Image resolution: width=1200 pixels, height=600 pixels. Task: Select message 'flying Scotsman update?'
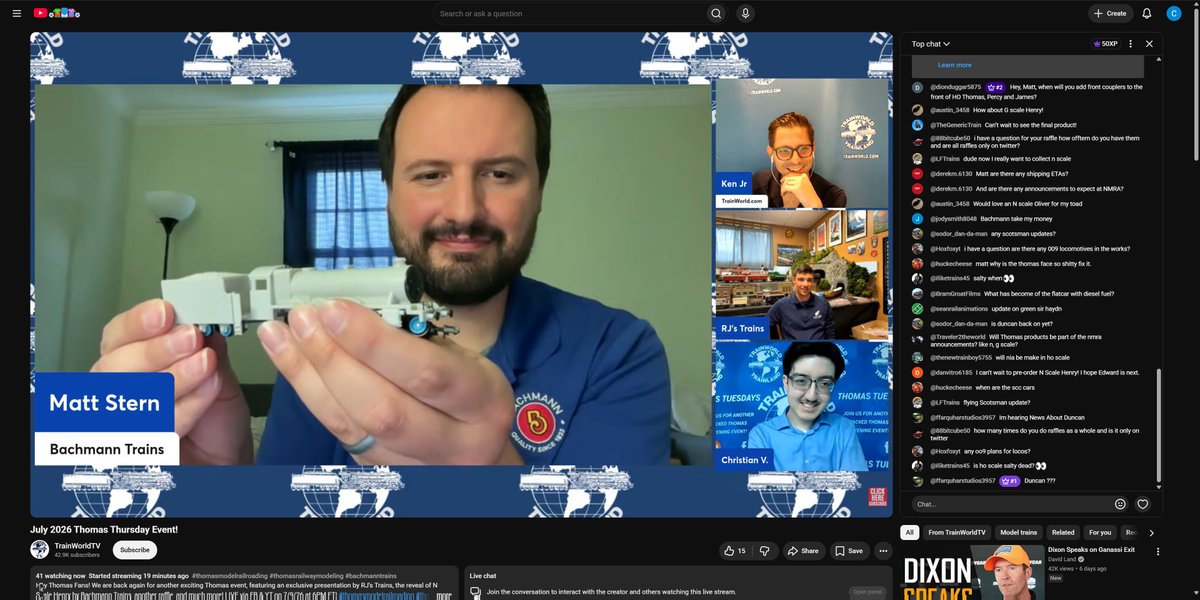pyautogui.click(x=999, y=402)
